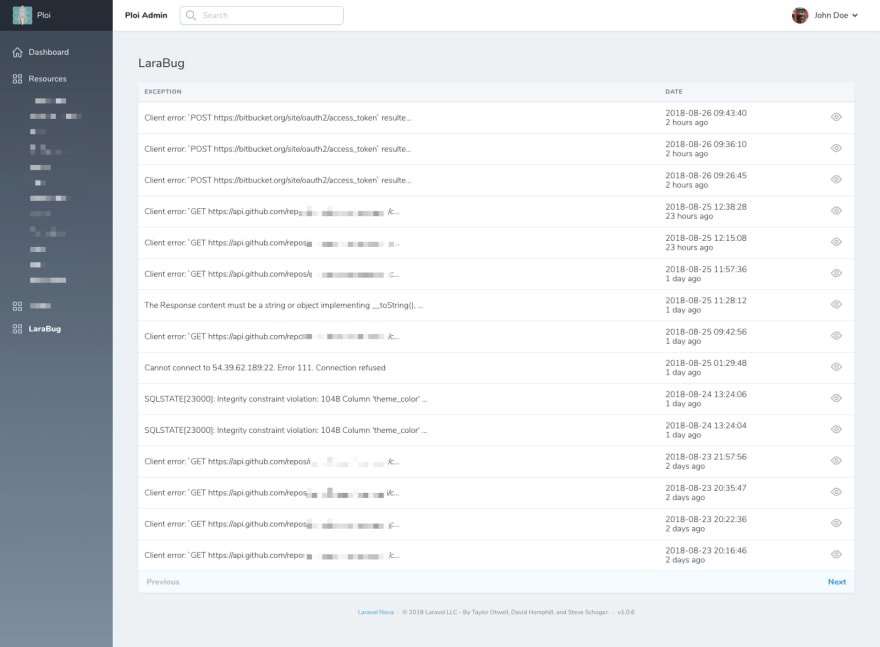This screenshot has height=647, width=880.
Task: Click the DATE column header
Action: pyautogui.click(x=674, y=91)
